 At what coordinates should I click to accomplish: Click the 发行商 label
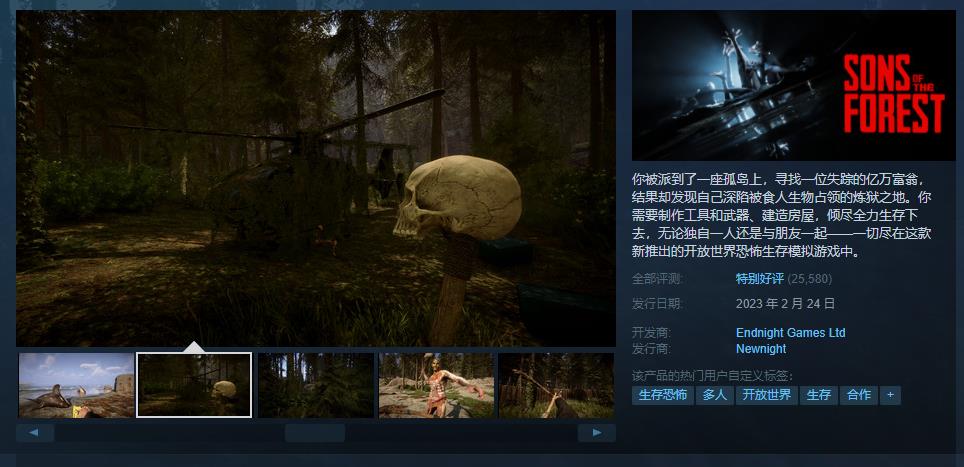tap(651, 349)
